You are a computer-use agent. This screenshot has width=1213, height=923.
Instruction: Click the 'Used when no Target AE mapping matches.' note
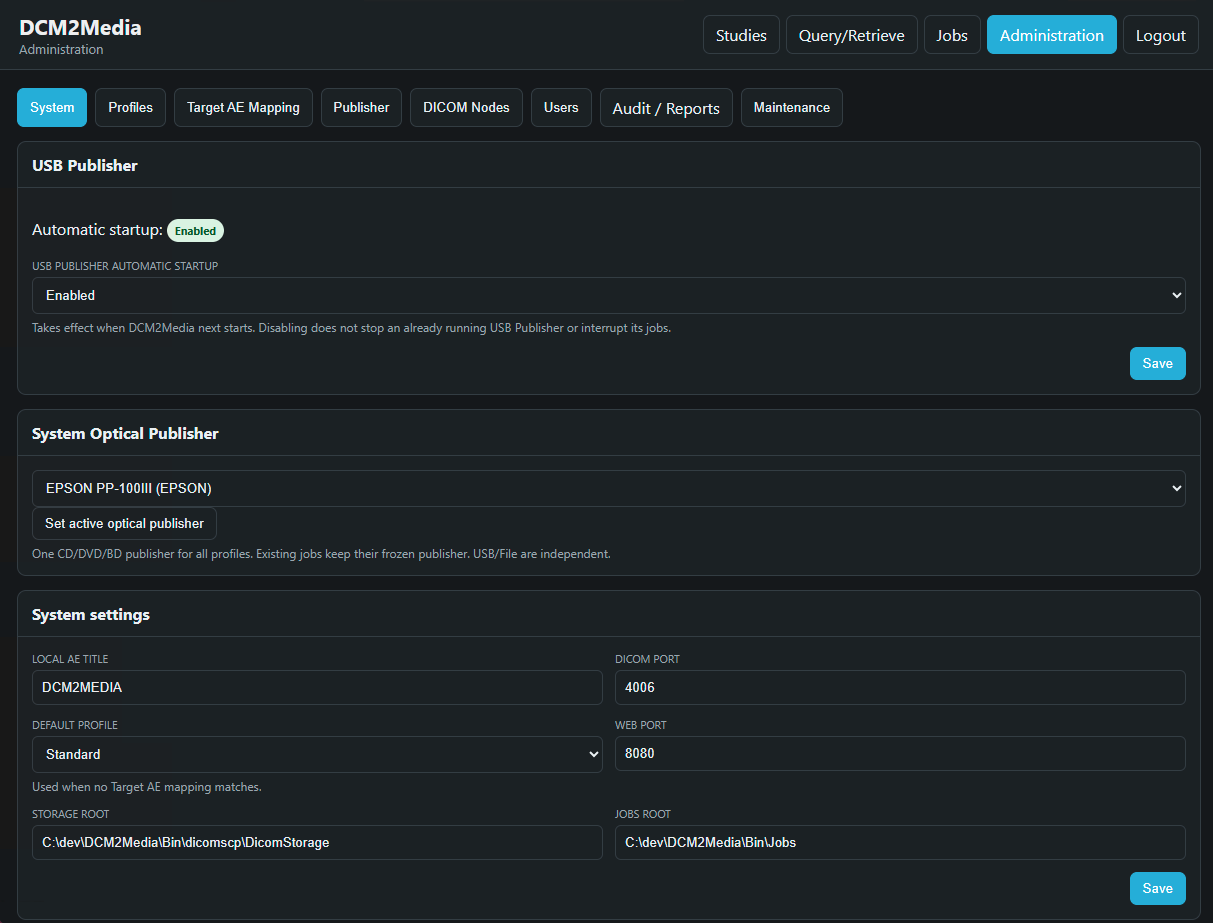(x=147, y=787)
